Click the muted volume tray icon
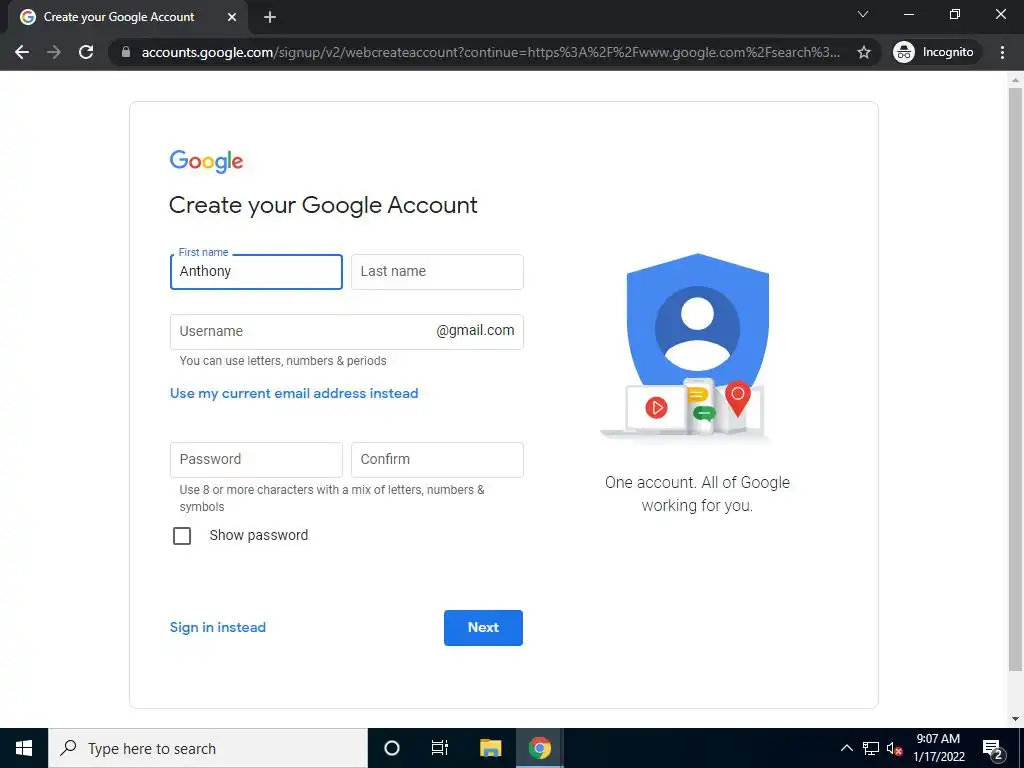The height and width of the screenshot is (768, 1024). coord(894,749)
